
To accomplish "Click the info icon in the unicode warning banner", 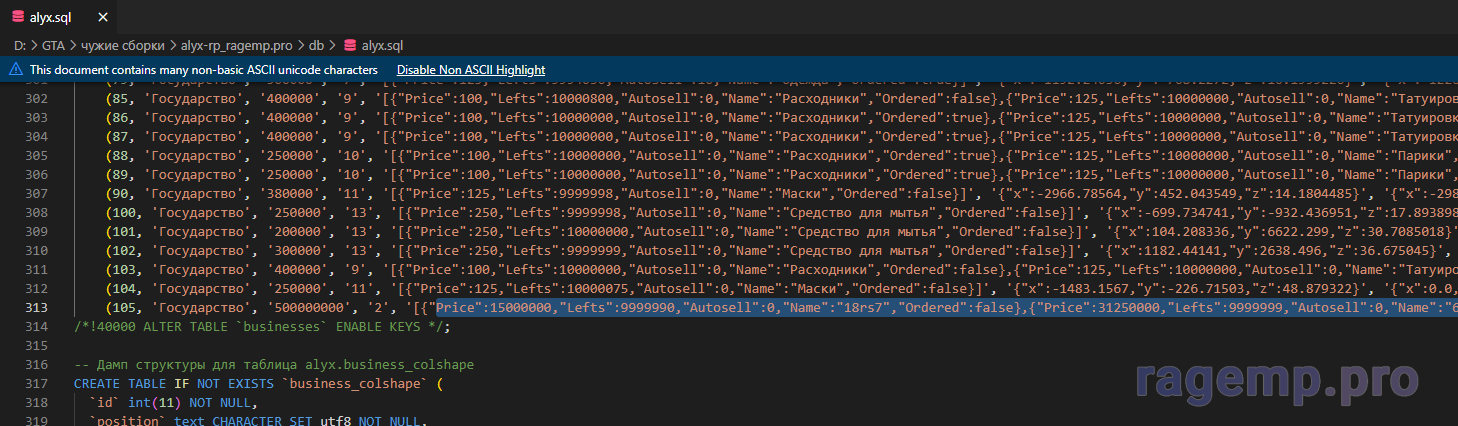I will pos(15,70).
